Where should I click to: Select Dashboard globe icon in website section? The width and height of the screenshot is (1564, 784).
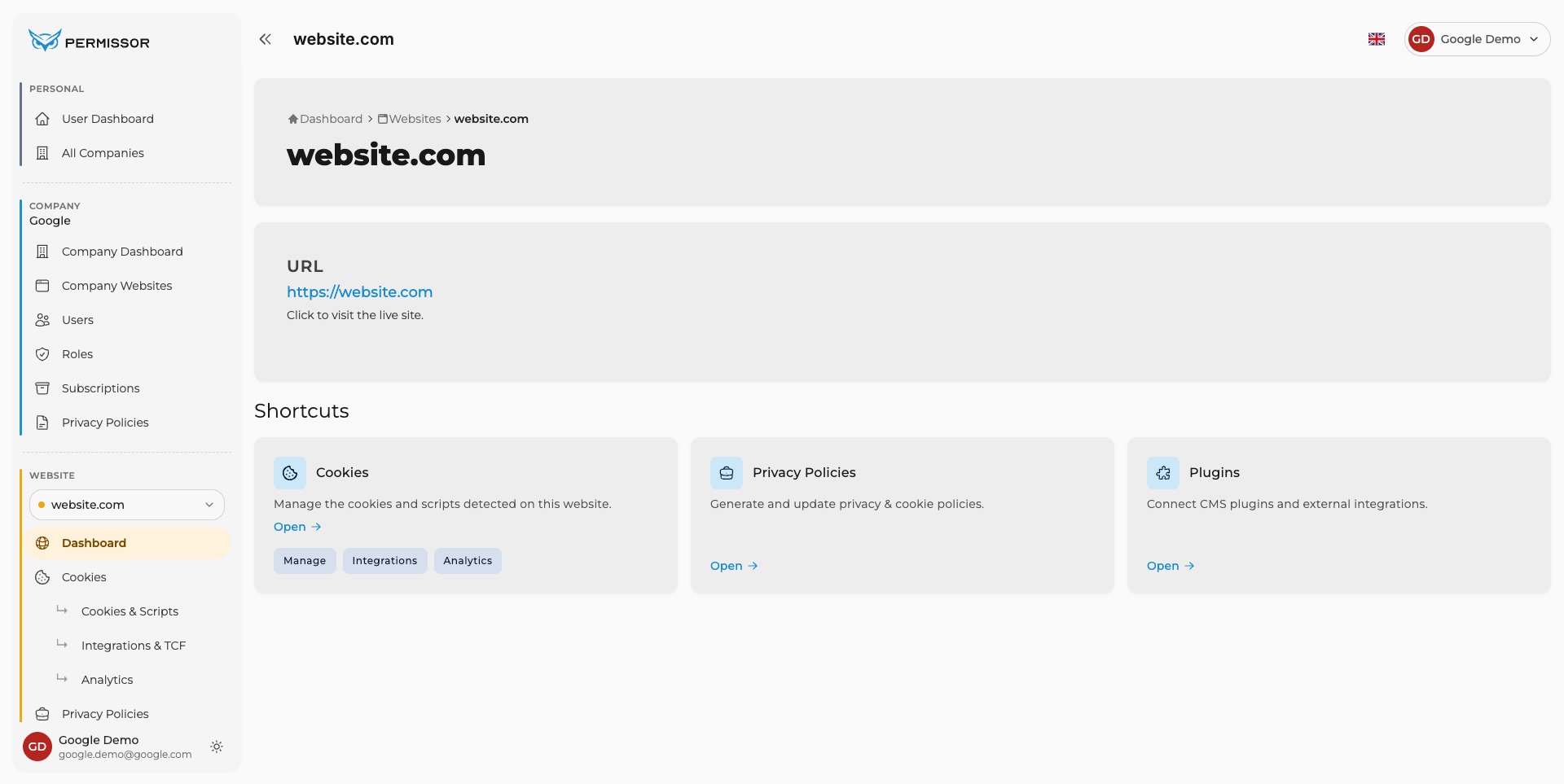(x=42, y=543)
